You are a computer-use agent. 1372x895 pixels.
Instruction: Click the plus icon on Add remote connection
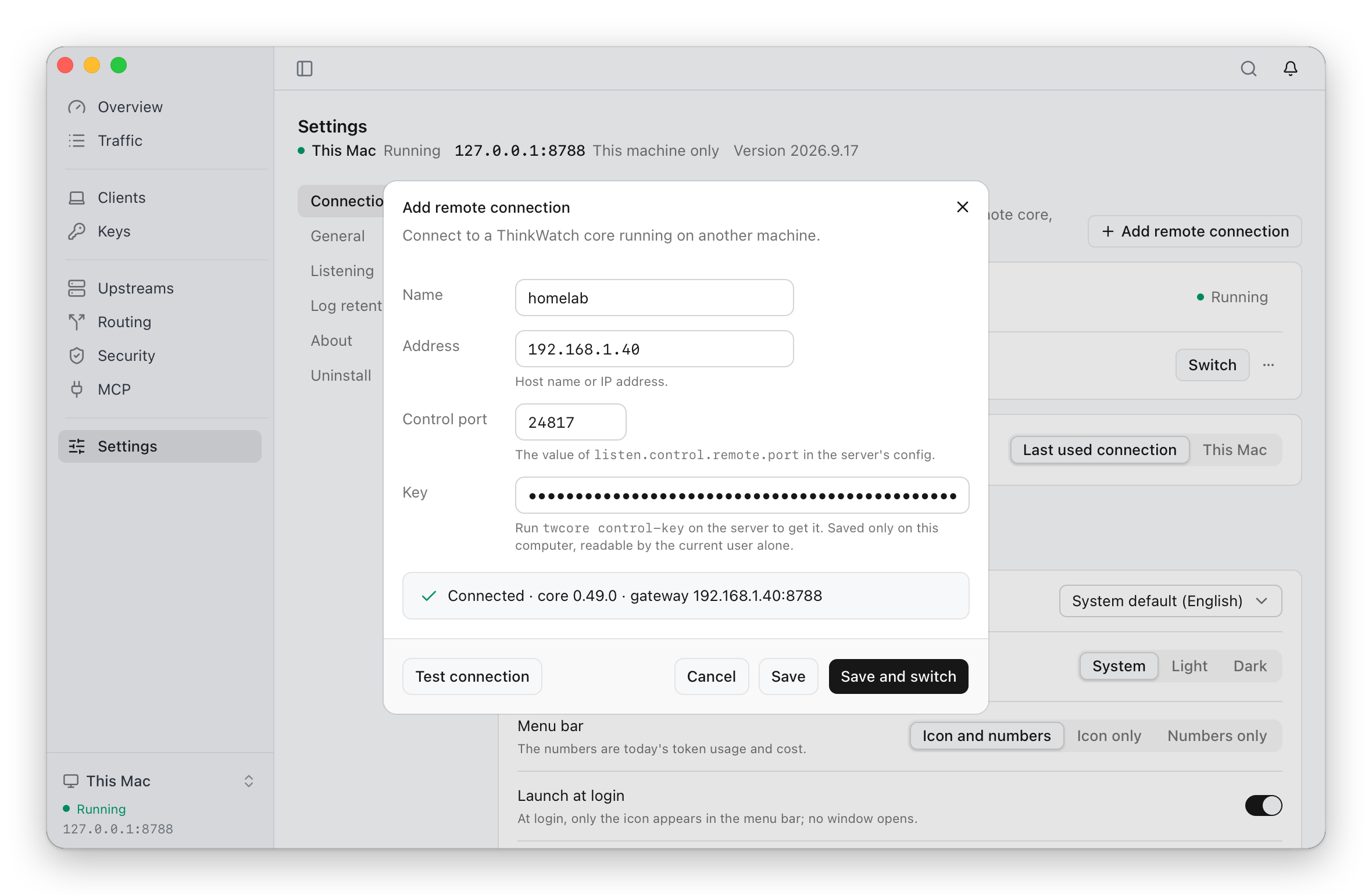[1108, 231]
